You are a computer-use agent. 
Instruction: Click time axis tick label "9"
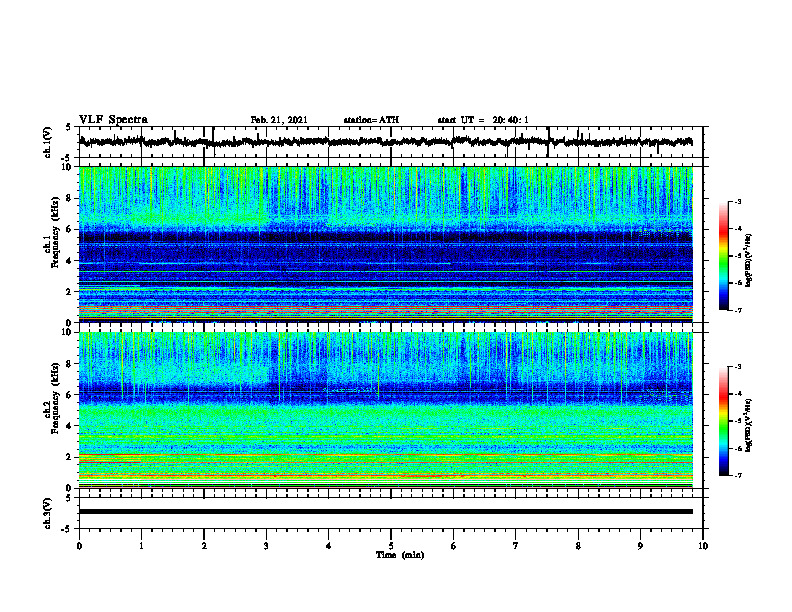pos(640,546)
